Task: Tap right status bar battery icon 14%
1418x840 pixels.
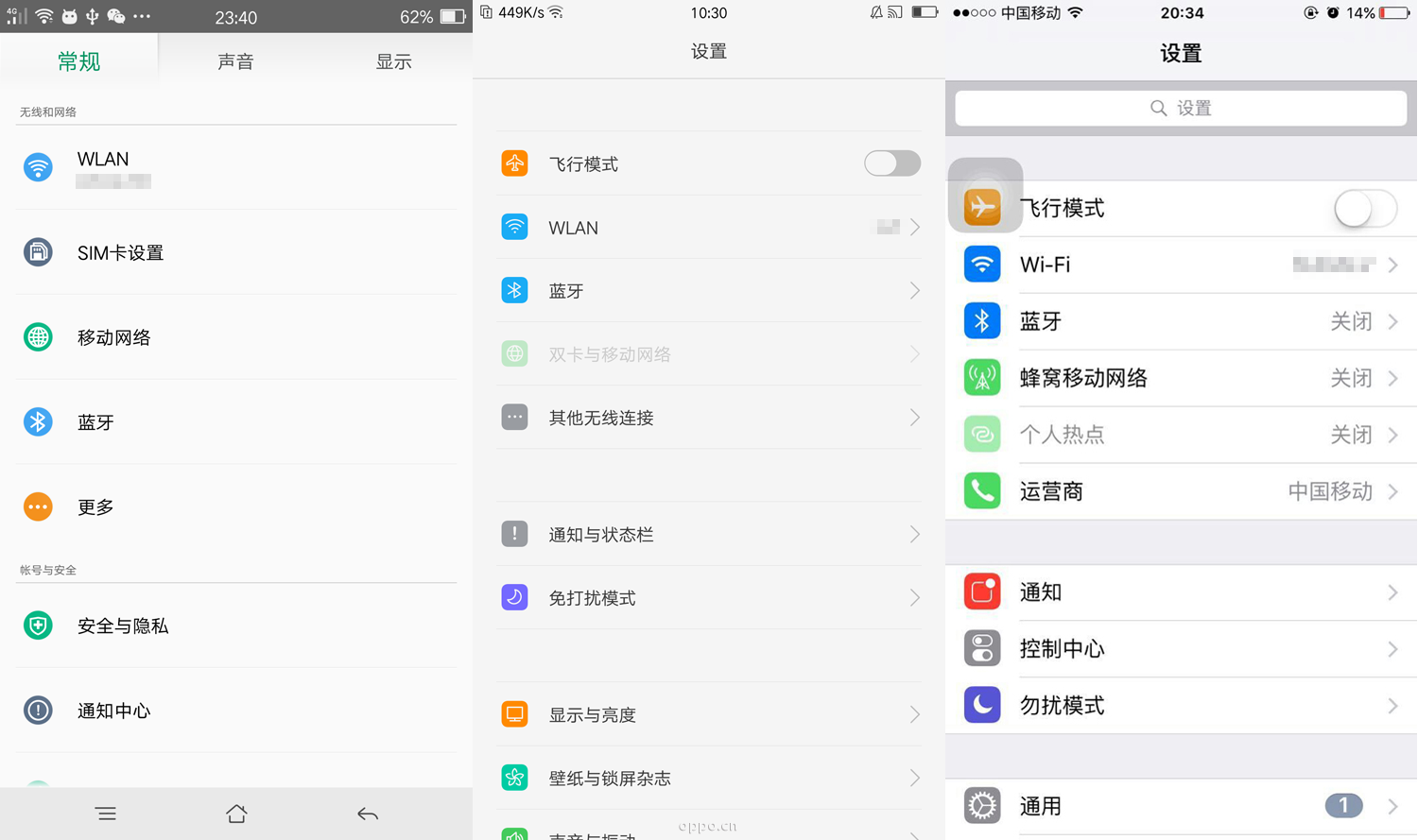Action: [1394, 13]
